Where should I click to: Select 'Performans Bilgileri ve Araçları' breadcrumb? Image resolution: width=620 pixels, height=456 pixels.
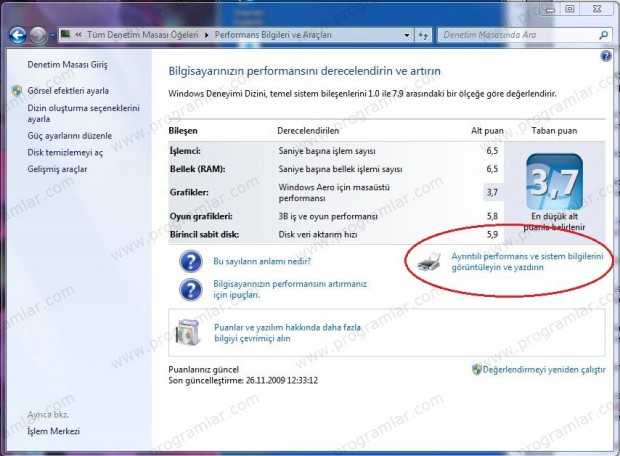click(273, 35)
